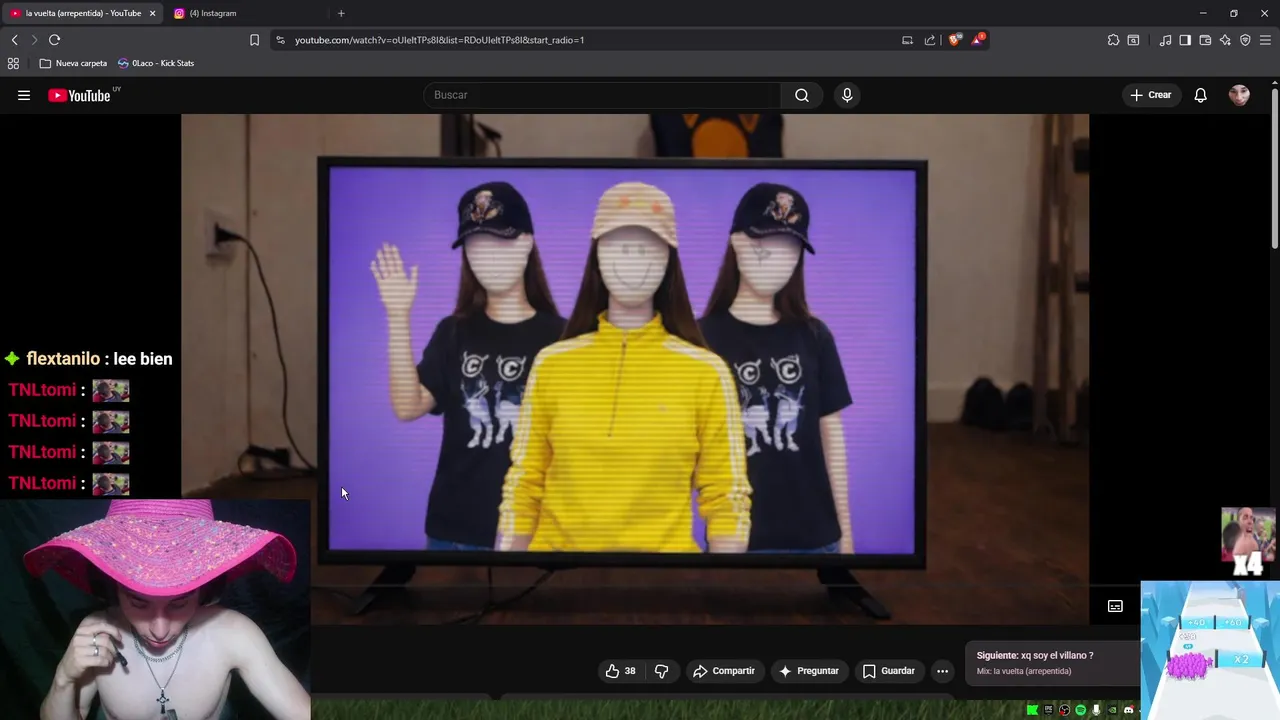Go forward in the browser
Viewport: 1280px width, 720px height.
click(34, 40)
